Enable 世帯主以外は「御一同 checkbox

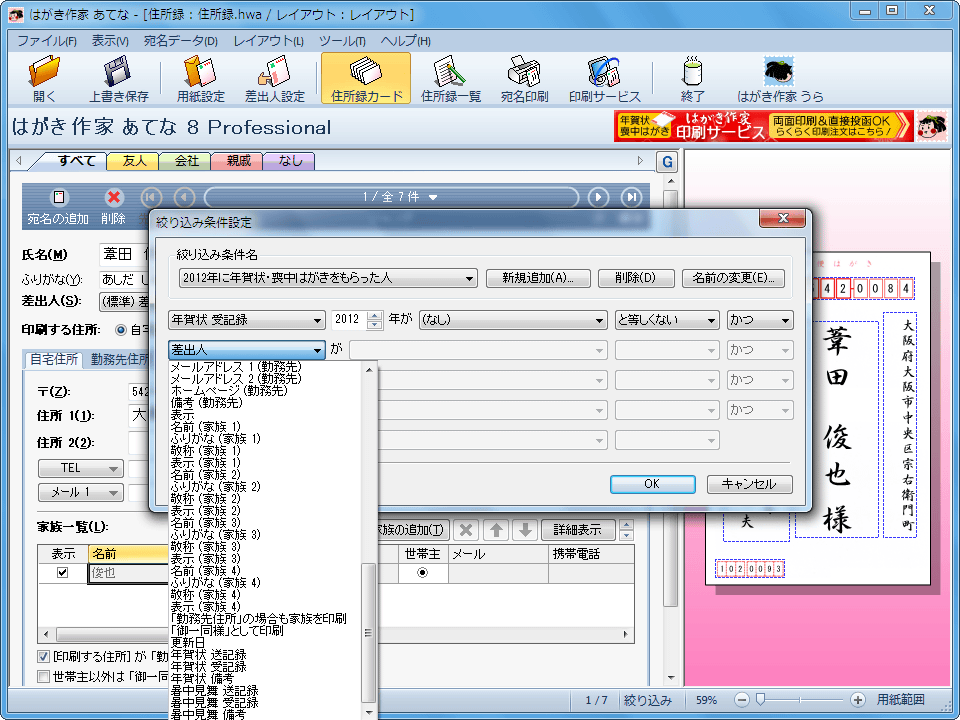(43, 677)
